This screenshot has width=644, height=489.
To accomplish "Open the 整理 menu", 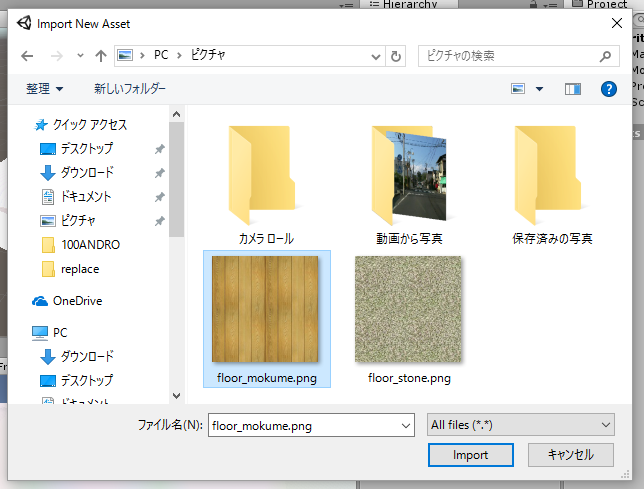I will click(44, 89).
